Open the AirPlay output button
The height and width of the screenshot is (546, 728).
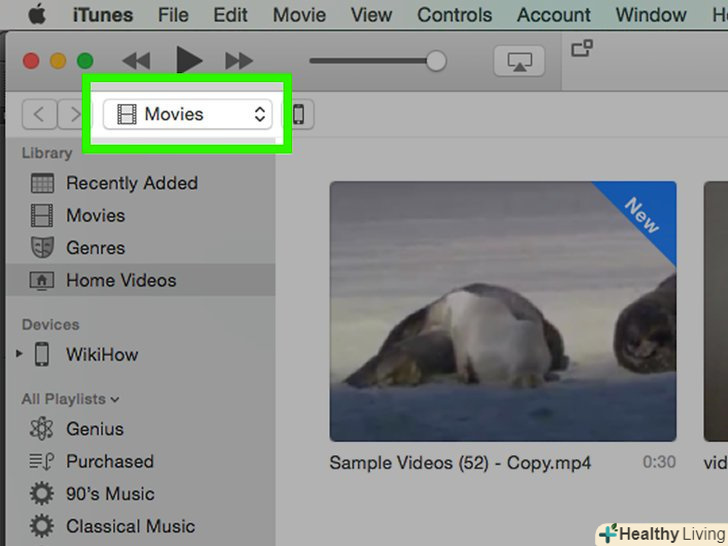pos(519,61)
